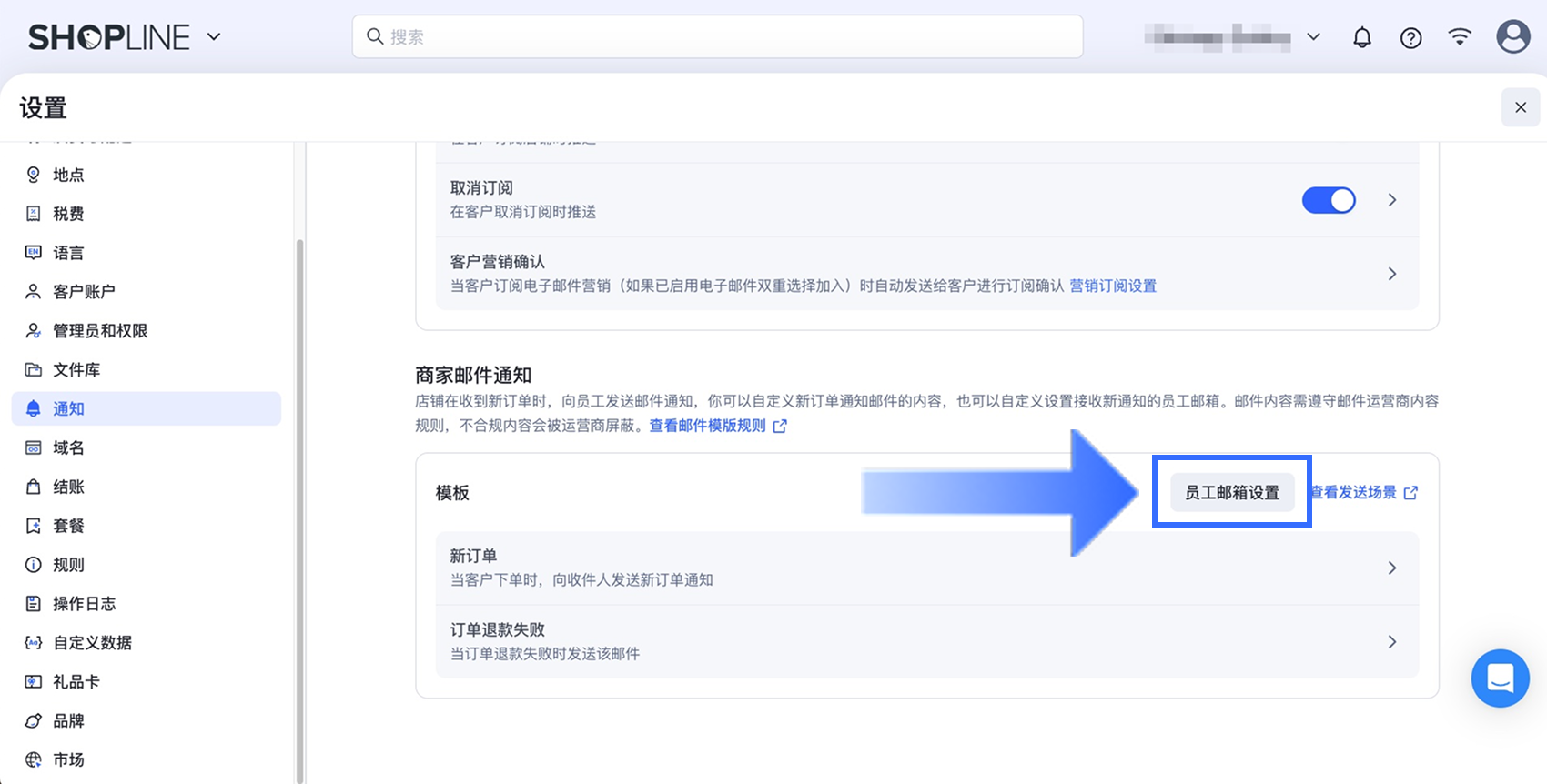Open the store name dropdown arrow
This screenshot has width=1547, height=784.
coord(1313,37)
